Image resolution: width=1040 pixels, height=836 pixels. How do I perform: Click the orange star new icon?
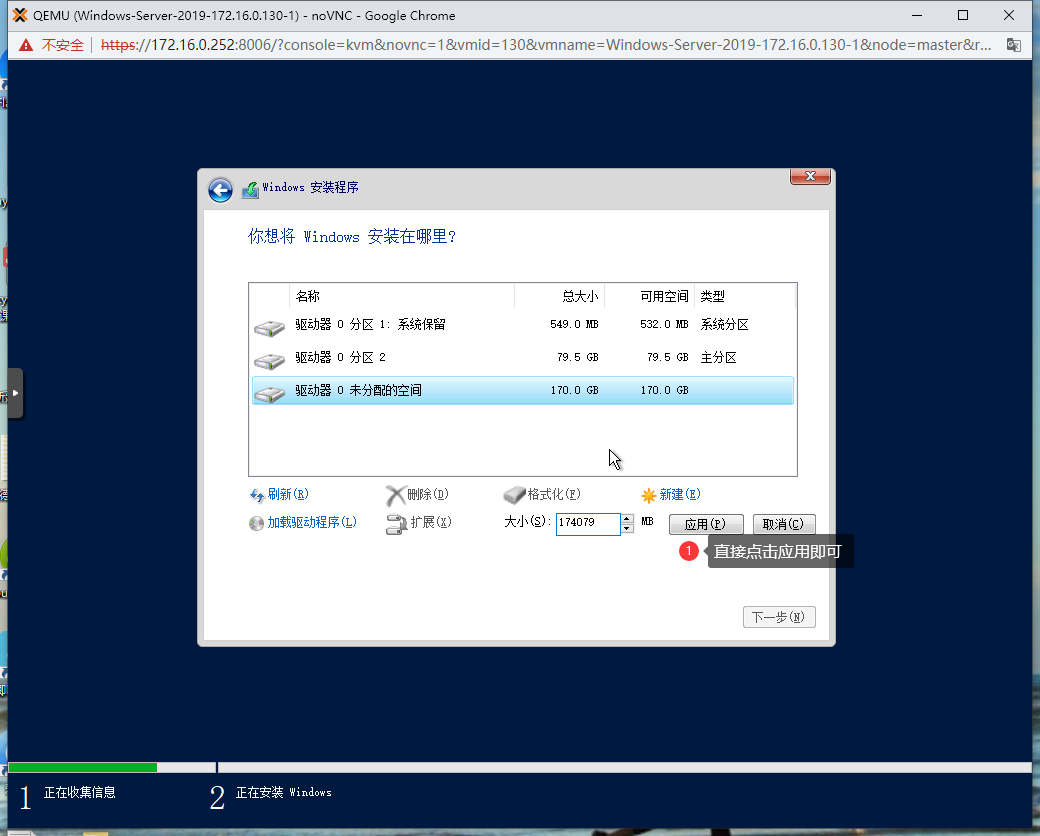(x=649, y=495)
